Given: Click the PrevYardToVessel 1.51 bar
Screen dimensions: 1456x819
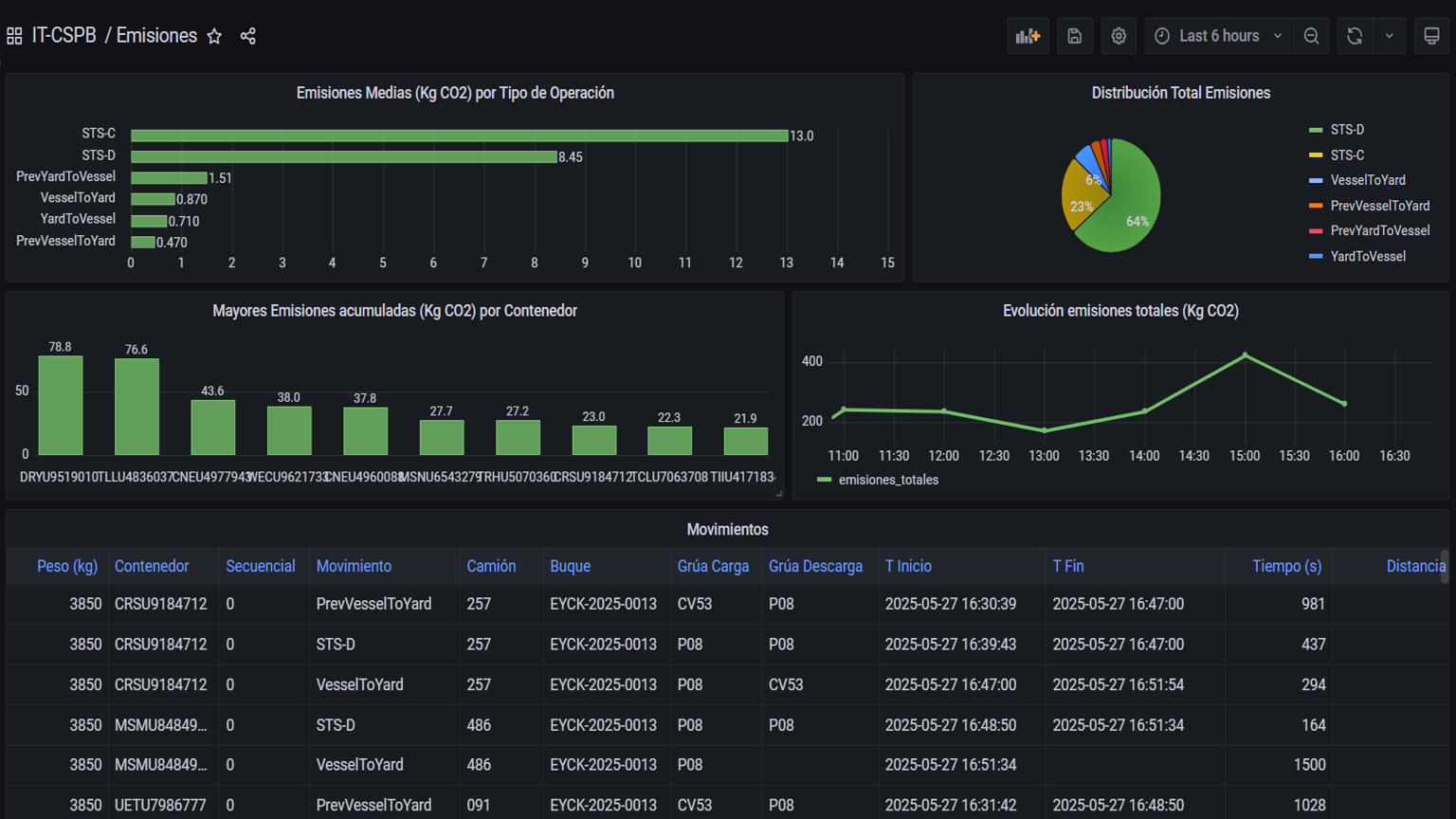Looking at the screenshot, I should [x=169, y=178].
